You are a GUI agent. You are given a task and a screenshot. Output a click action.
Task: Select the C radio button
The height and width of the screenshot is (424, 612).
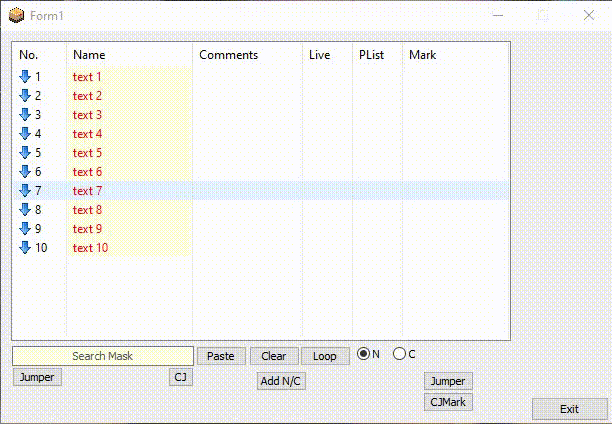[399, 353]
